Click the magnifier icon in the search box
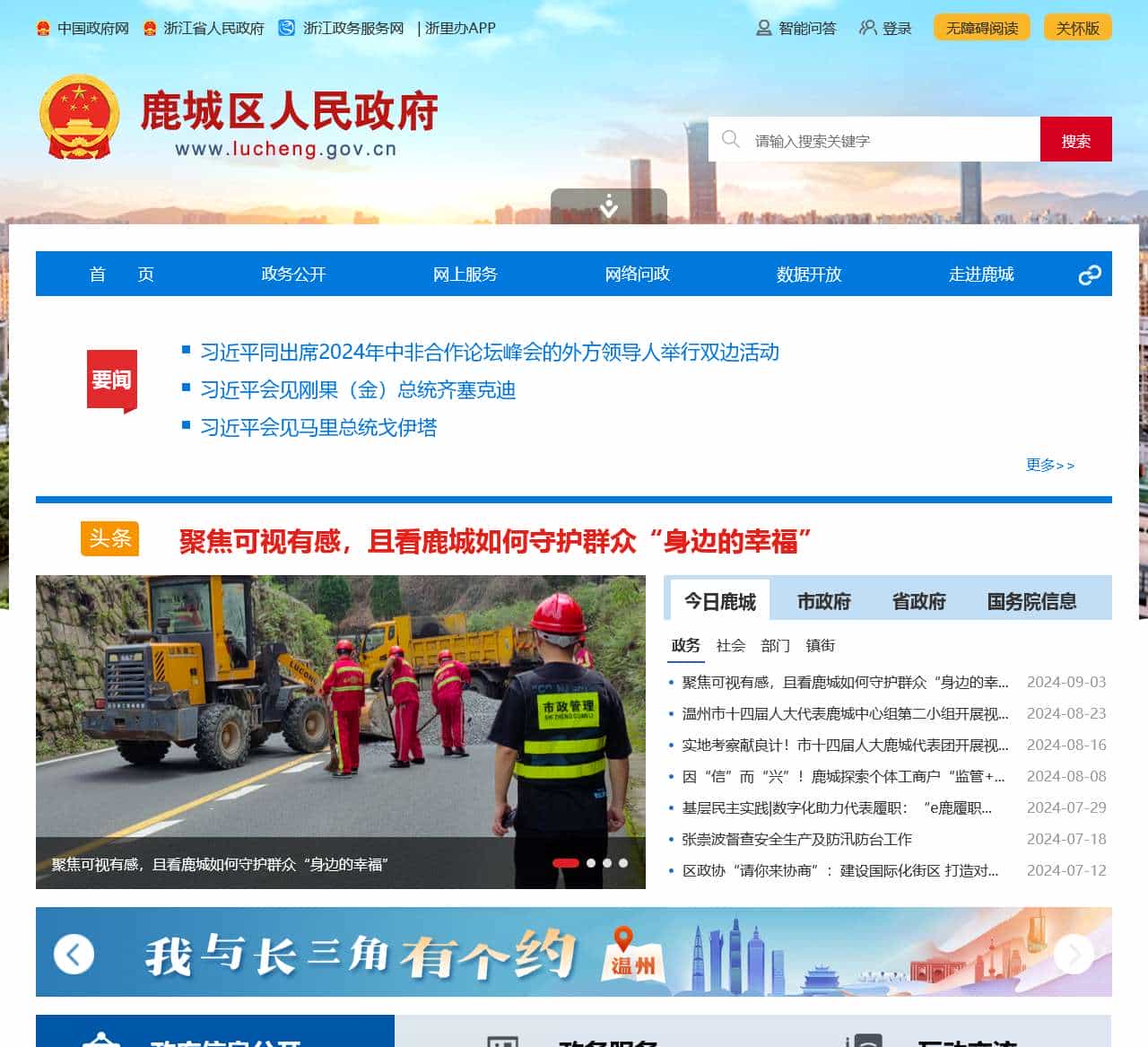The width and height of the screenshot is (1148, 1047). point(732,139)
